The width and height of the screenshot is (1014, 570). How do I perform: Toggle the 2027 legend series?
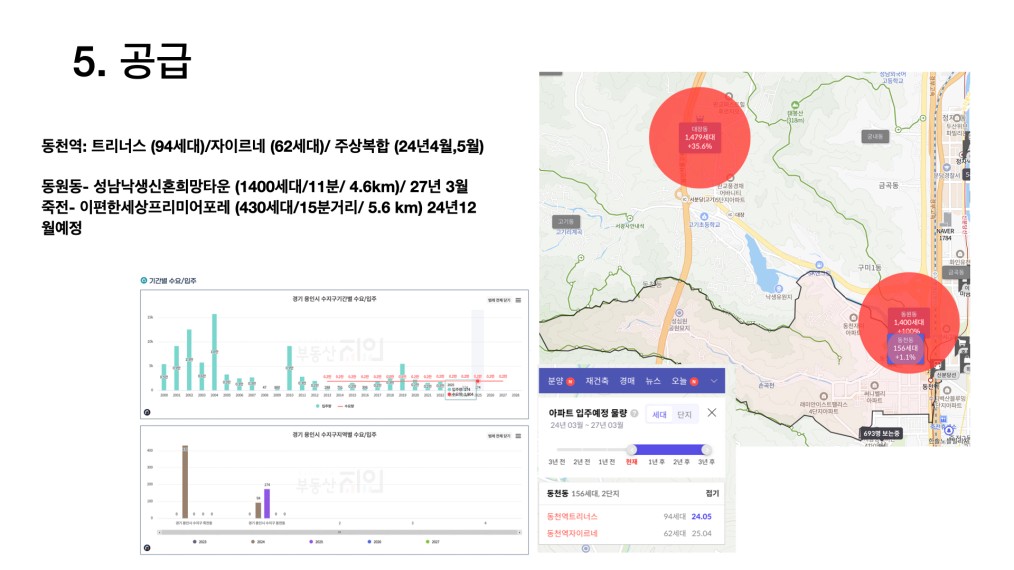pos(432,542)
